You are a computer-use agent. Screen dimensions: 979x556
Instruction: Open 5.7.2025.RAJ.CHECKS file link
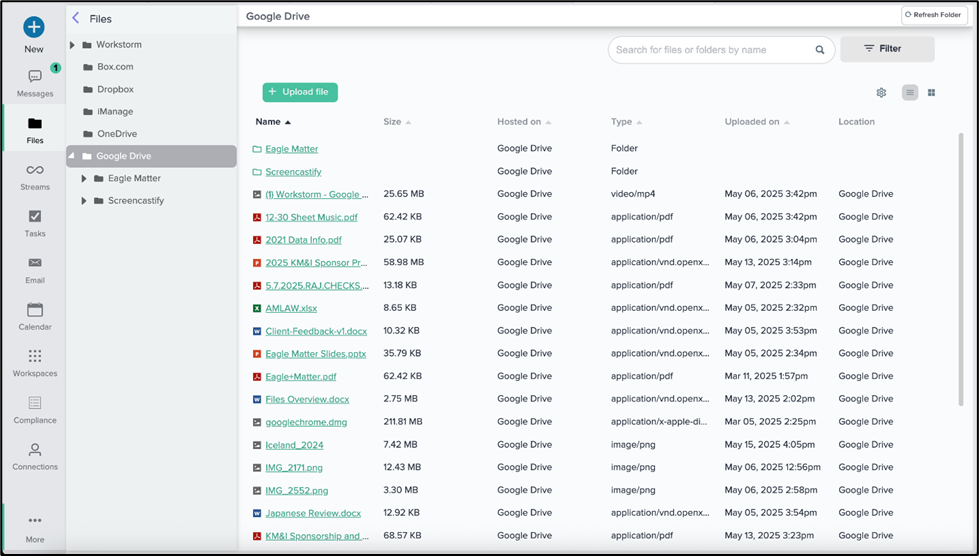[x=317, y=286]
